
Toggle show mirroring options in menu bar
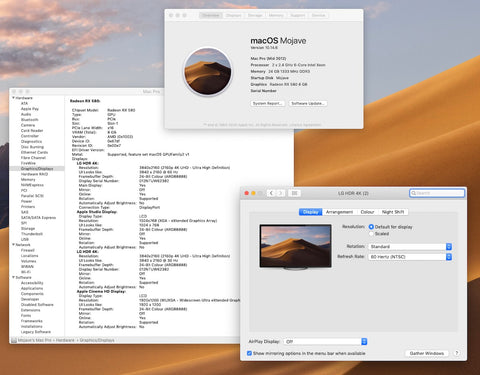249,353
